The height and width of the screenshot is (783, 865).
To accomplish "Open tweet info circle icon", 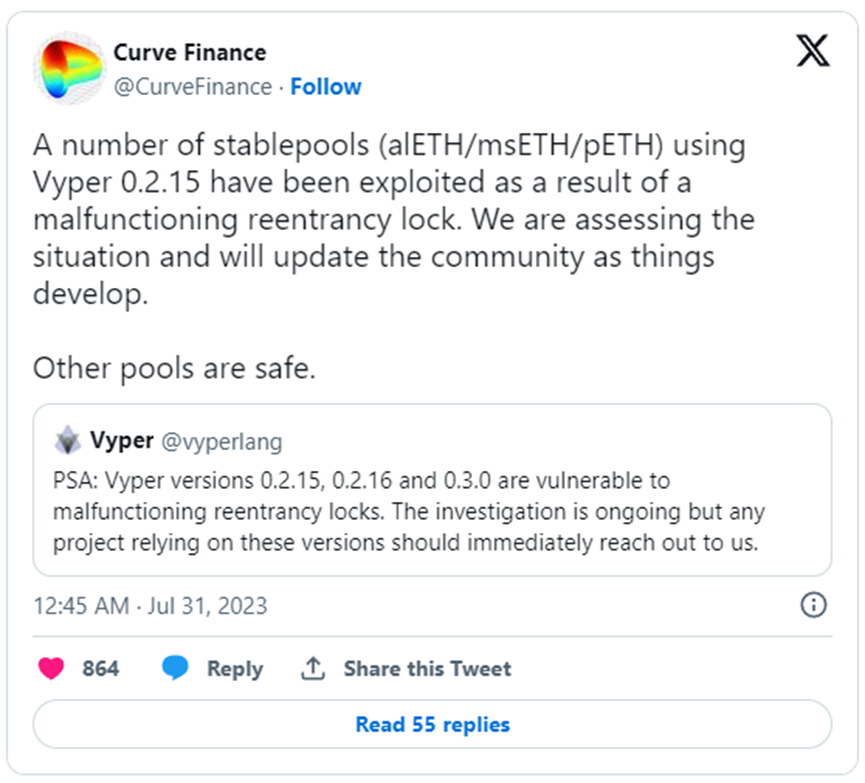I will click(813, 605).
